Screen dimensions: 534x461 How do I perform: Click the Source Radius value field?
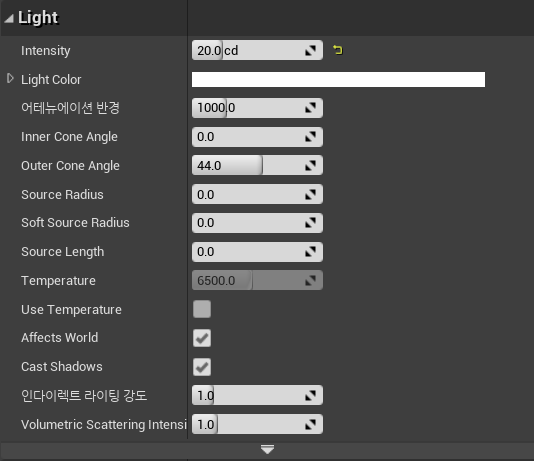click(257, 194)
